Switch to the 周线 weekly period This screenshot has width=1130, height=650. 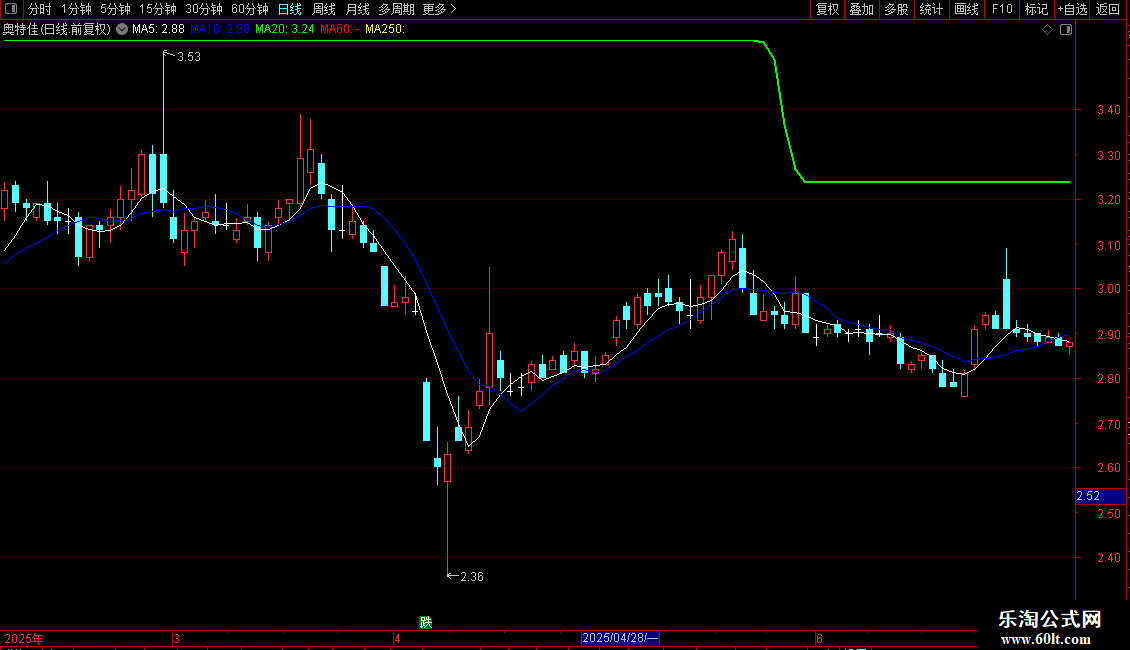(324, 9)
